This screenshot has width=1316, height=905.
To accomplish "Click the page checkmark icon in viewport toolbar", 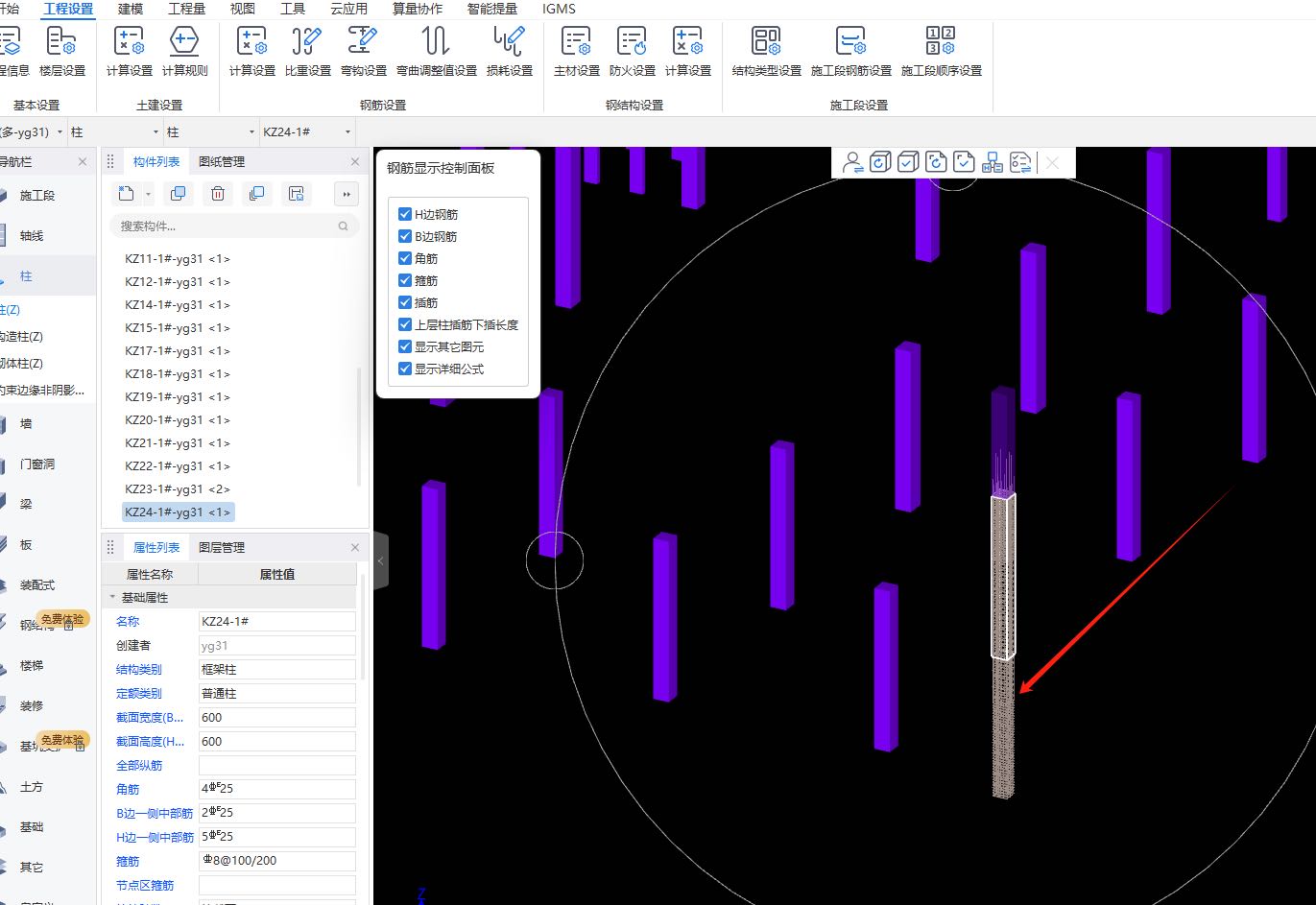I will click(x=964, y=162).
